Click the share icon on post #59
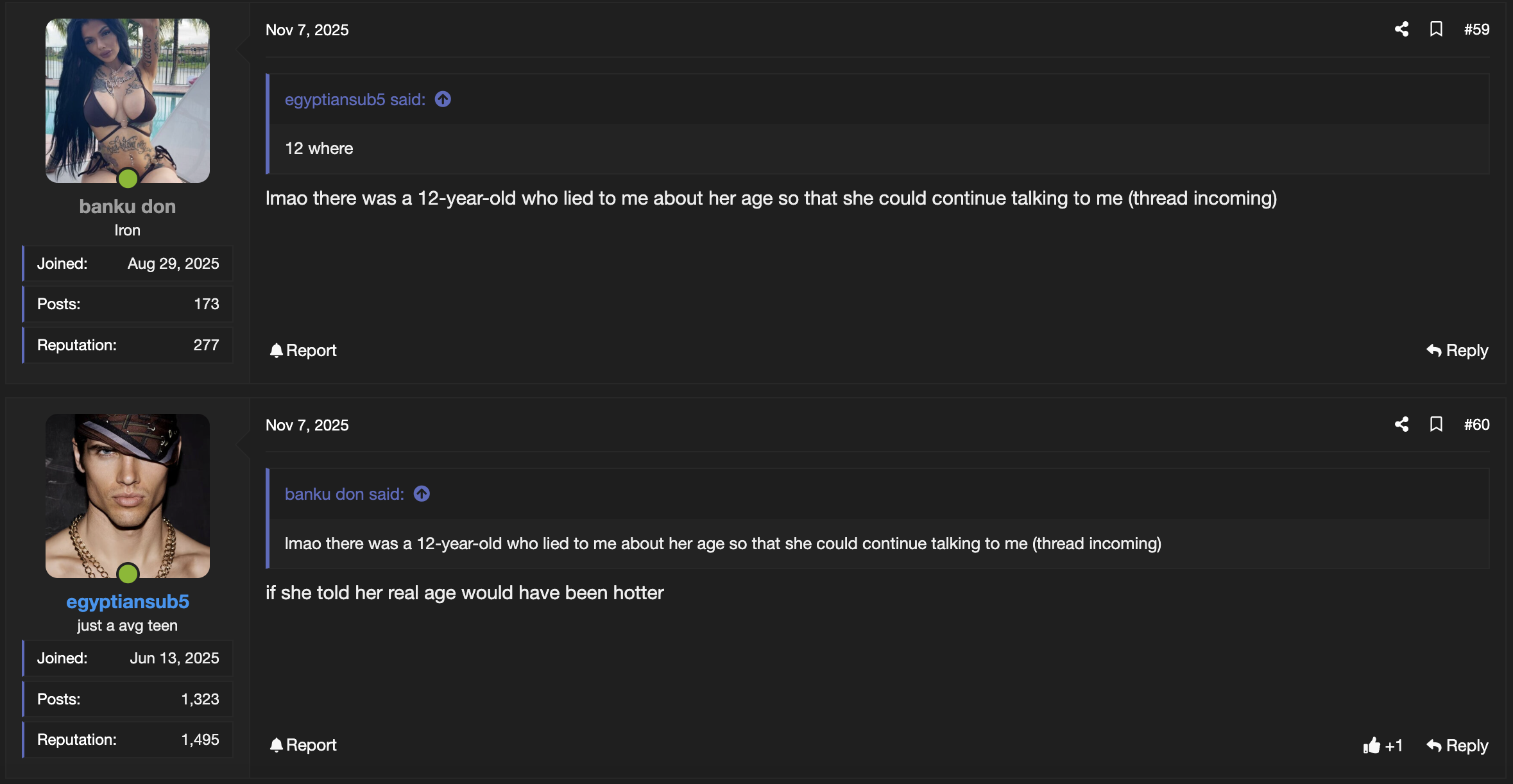This screenshot has height=784, width=1513. coord(1401,29)
